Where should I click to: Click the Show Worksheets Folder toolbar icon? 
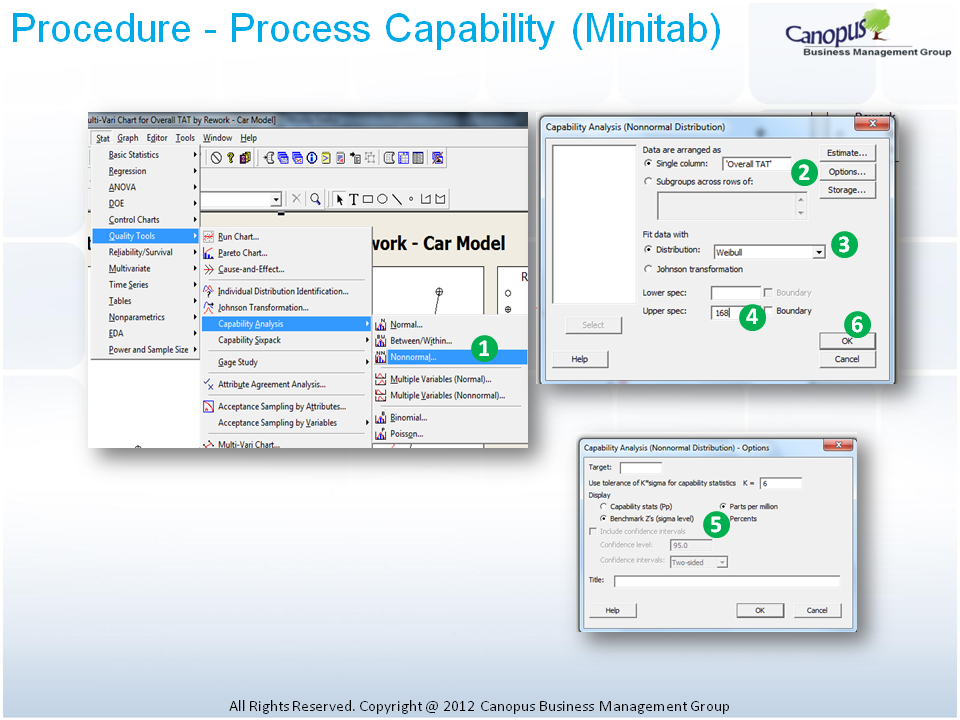(283, 158)
